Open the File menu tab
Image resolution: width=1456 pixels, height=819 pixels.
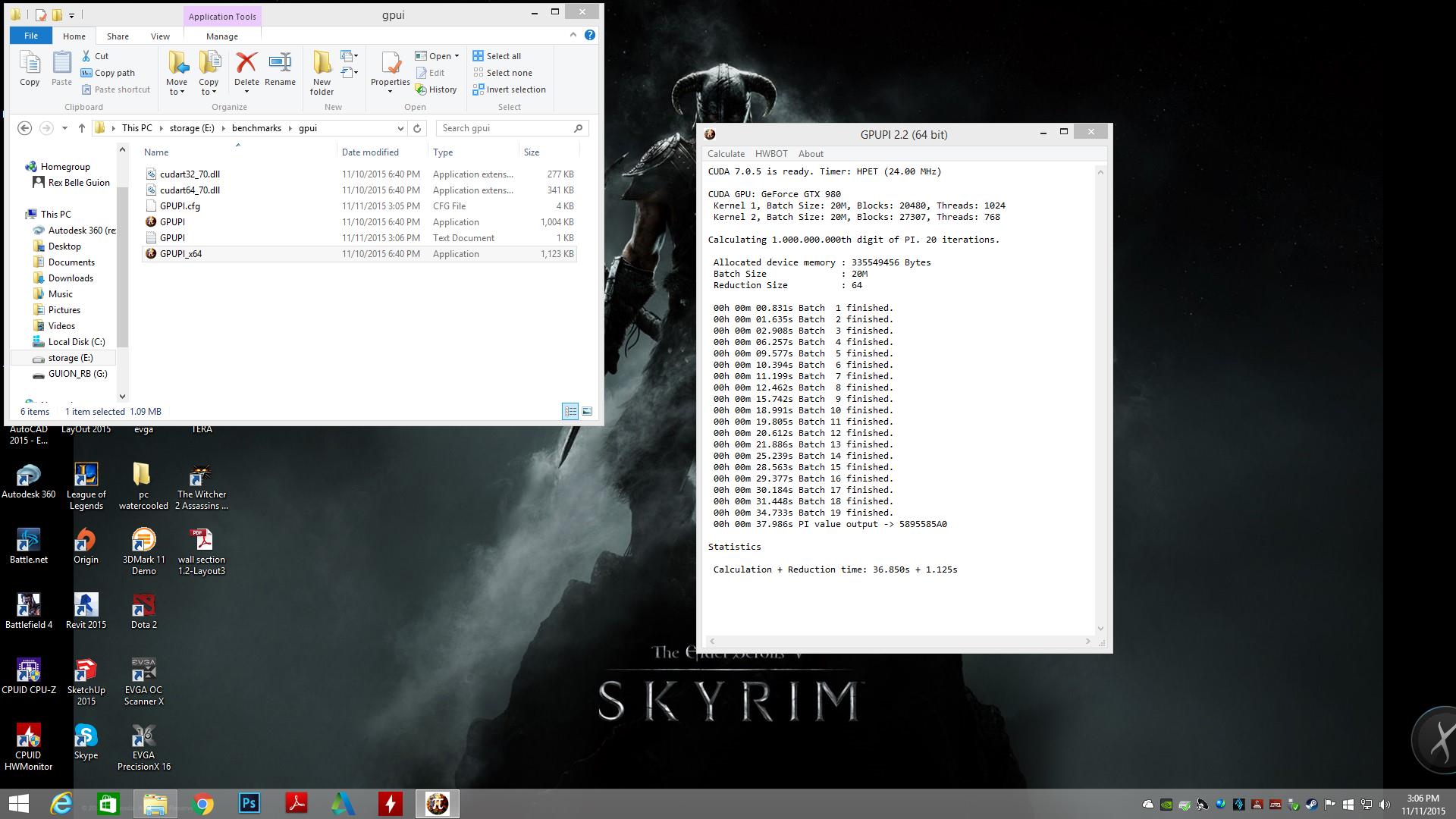tap(31, 36)
